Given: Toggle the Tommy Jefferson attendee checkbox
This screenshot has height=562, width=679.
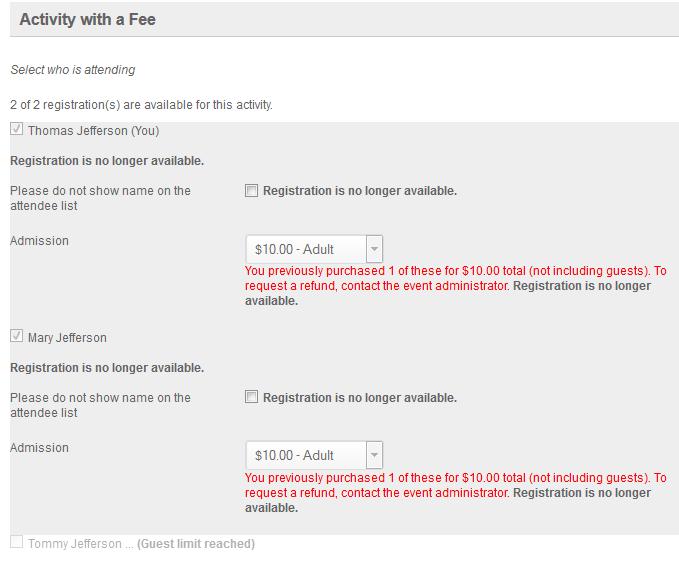Looking at the screenshot, I should [x=16, y=543].
